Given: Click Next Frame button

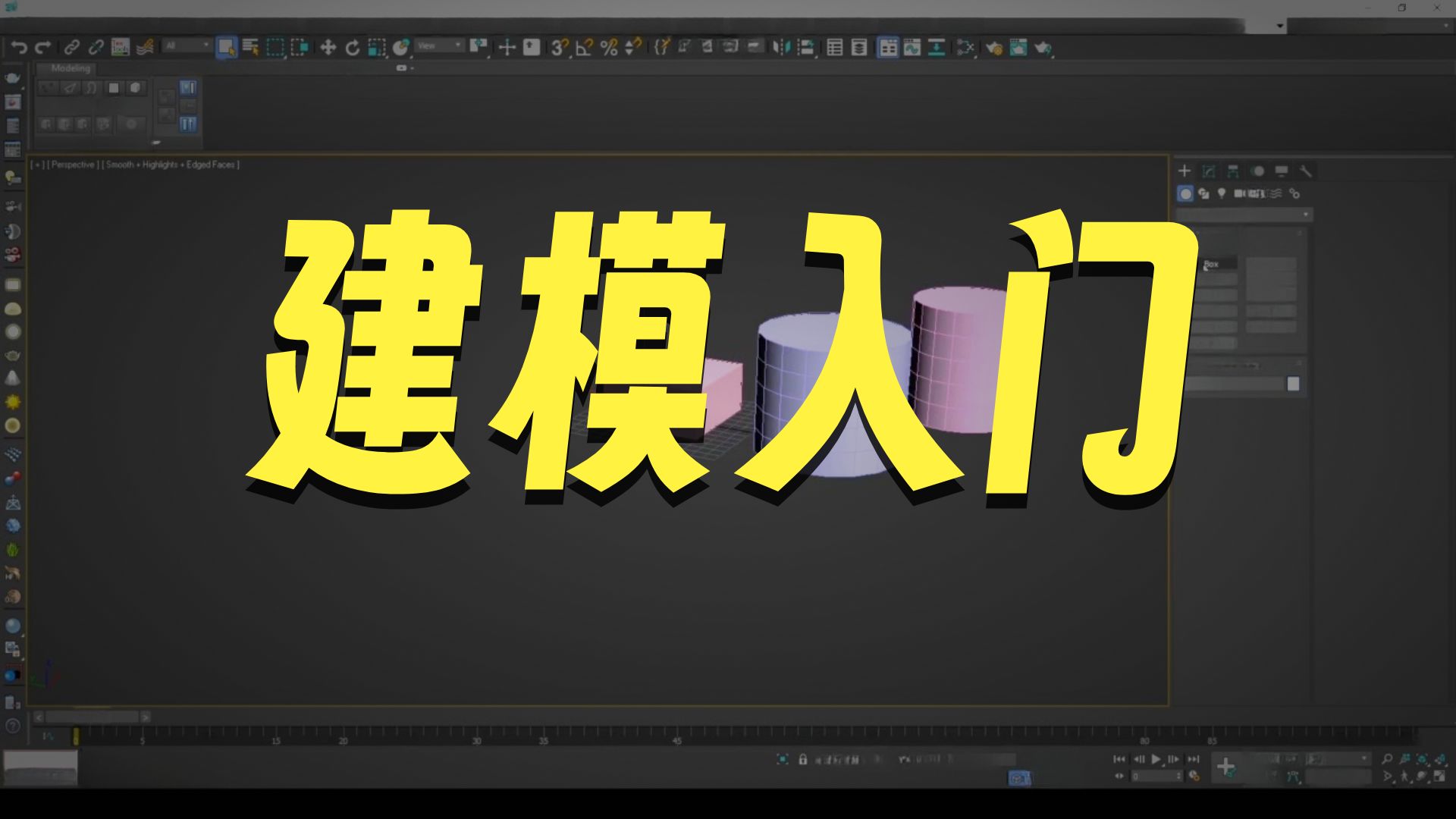Looking at the screenshot, I should [x=1174, y=759].
